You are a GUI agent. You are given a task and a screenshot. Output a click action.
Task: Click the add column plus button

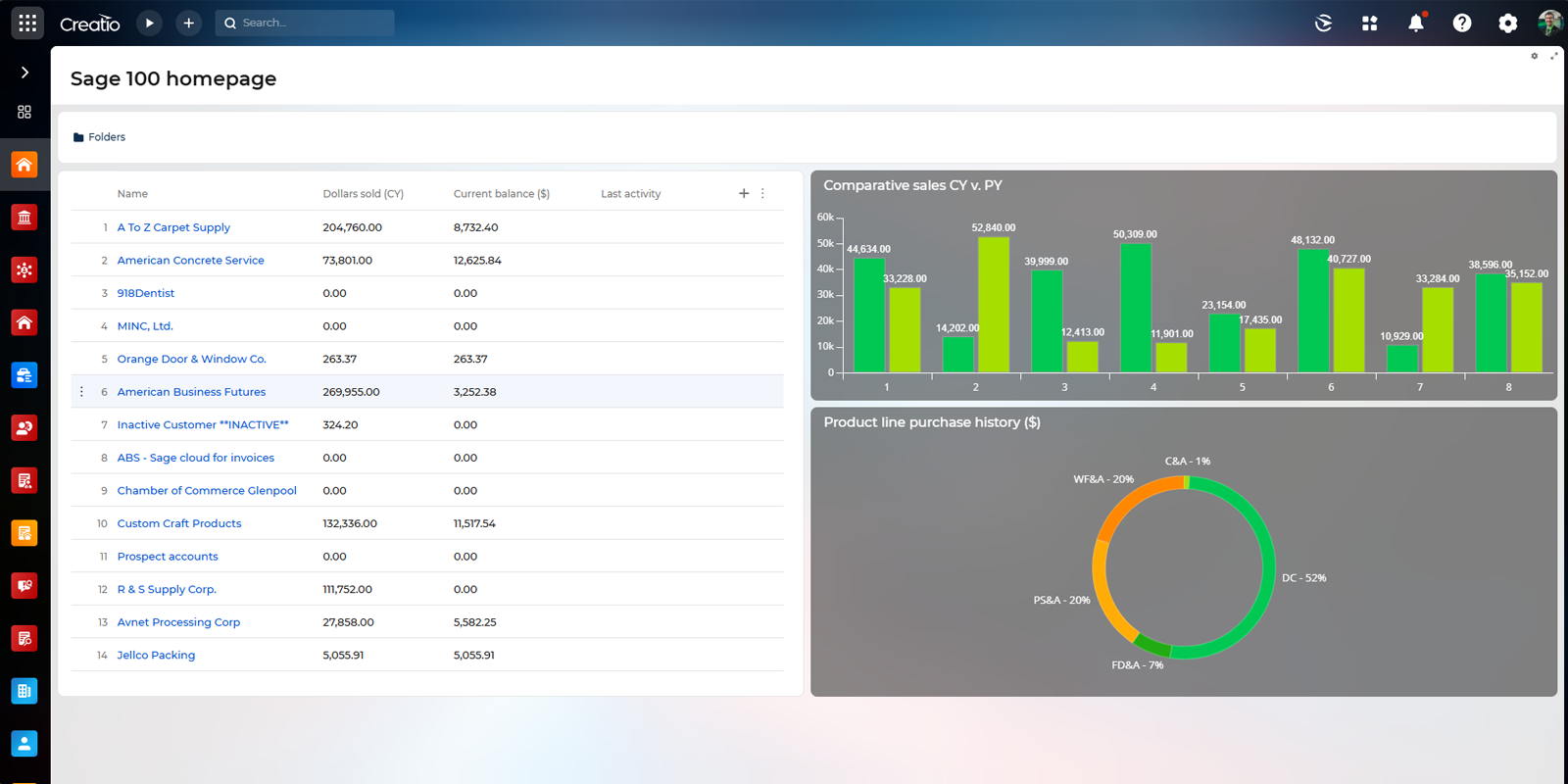coord(744,194)
